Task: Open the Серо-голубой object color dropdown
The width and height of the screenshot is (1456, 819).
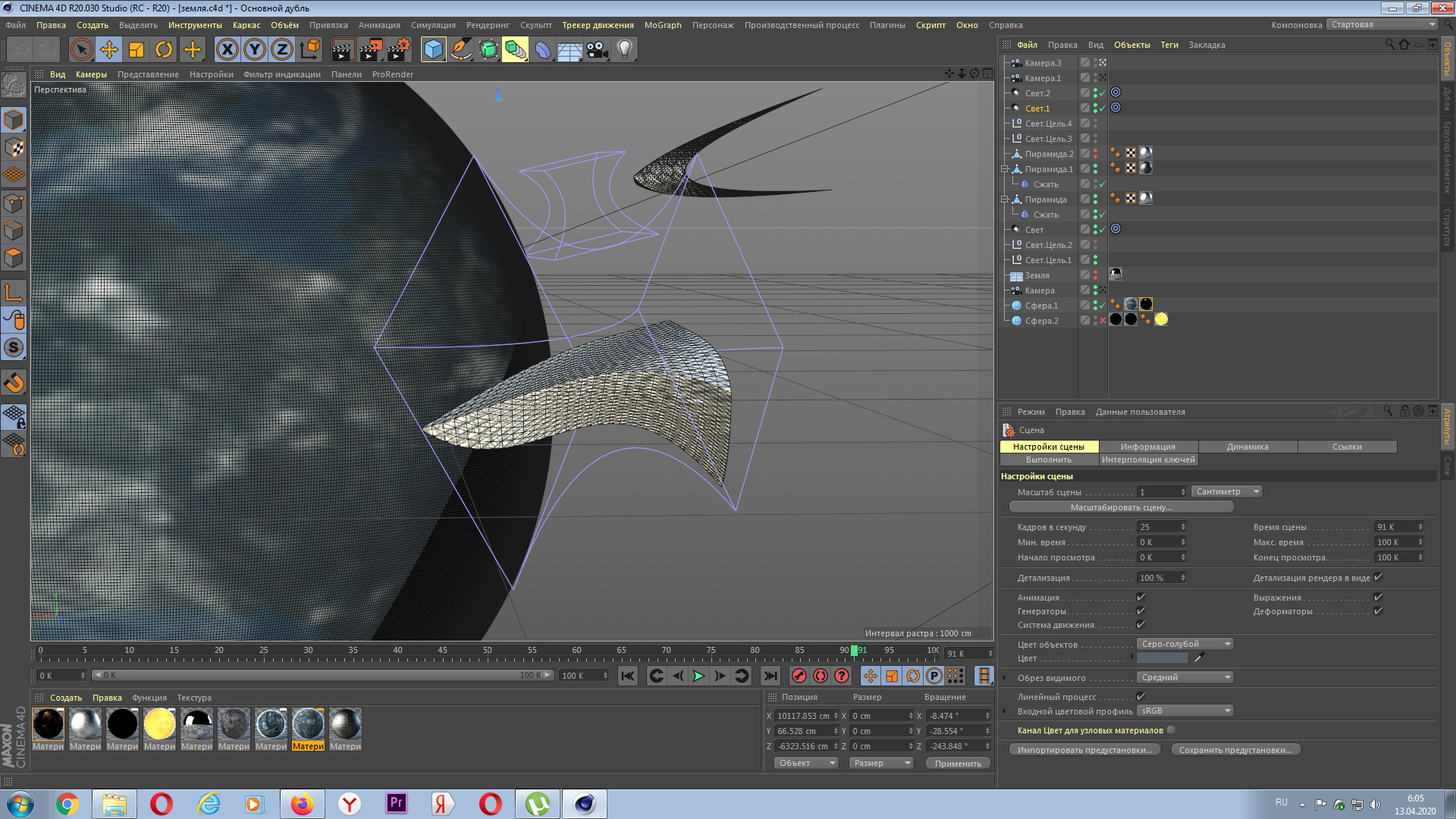Action: coord(1185,645)
